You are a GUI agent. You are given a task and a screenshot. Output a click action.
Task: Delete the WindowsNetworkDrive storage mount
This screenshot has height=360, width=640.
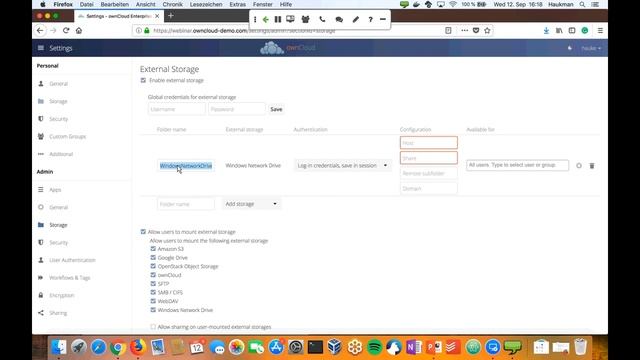click(x=592, y=166)
